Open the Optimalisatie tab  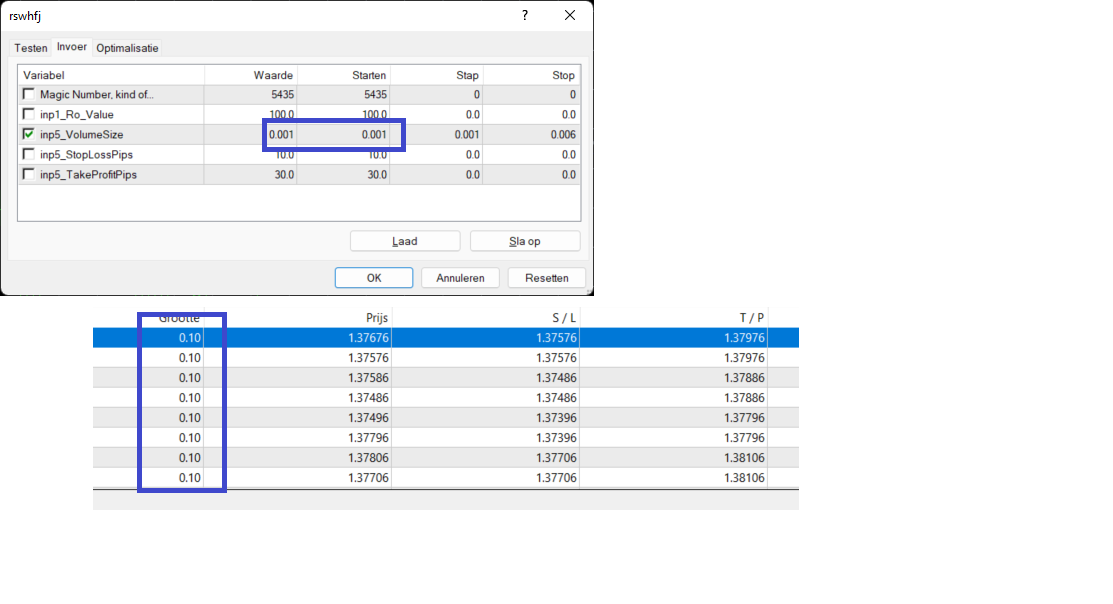coord(127,48)
